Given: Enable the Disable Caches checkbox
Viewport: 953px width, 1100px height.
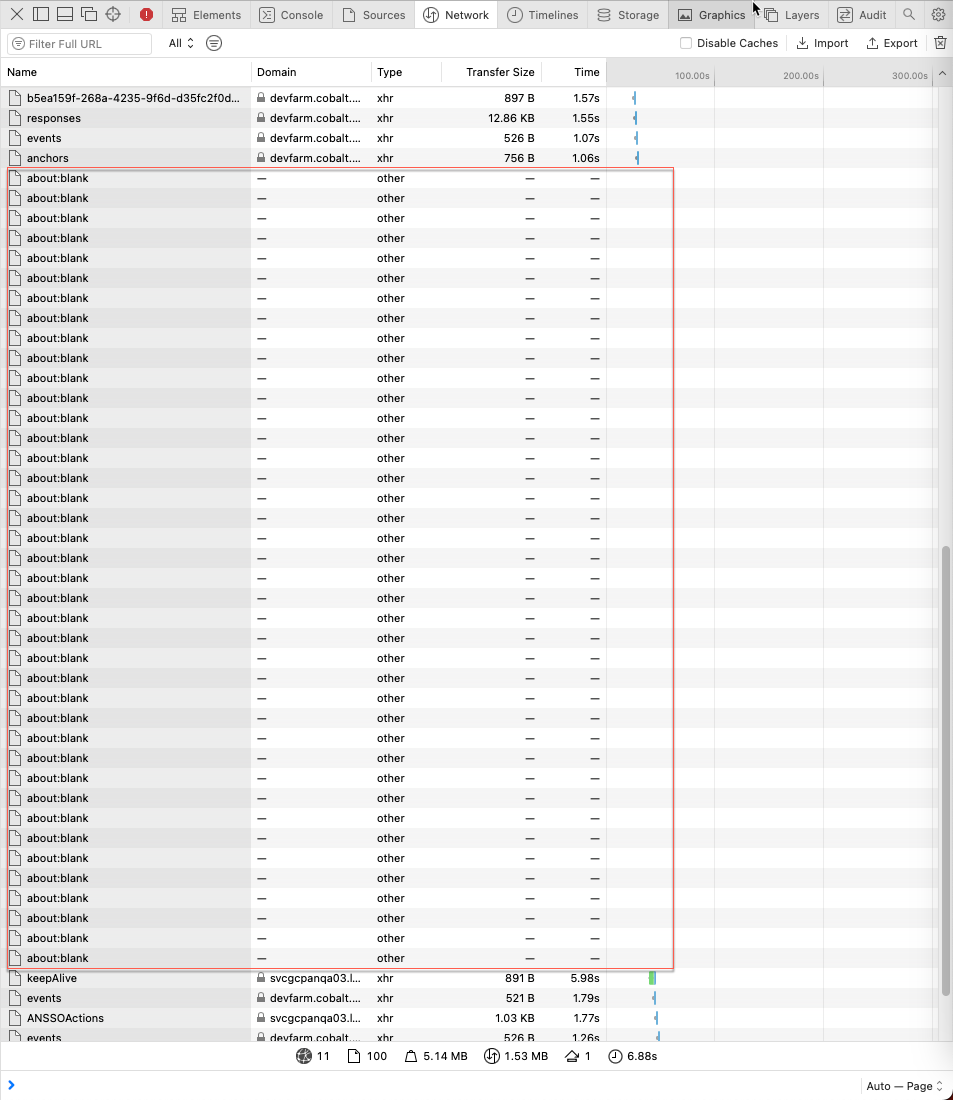Looking at the screenshot, I should tap(686, 43).
